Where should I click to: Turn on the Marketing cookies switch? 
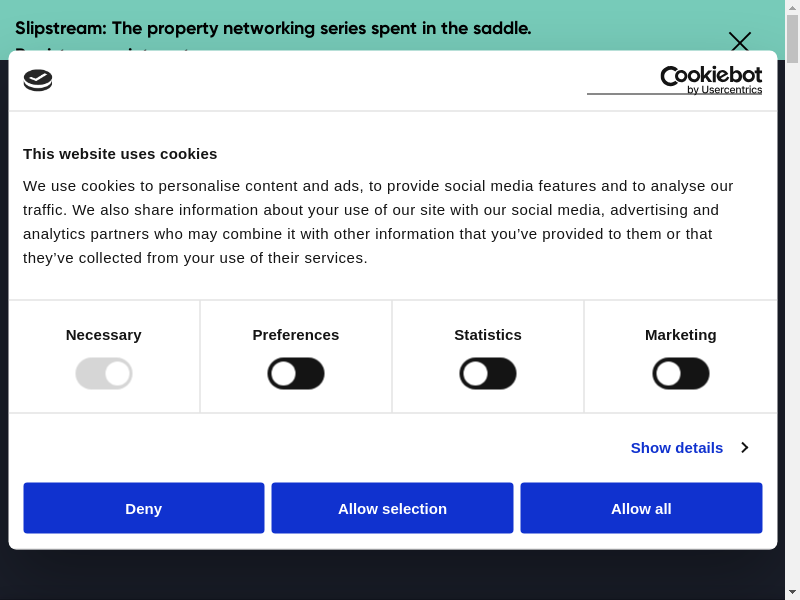click(681, 374)
